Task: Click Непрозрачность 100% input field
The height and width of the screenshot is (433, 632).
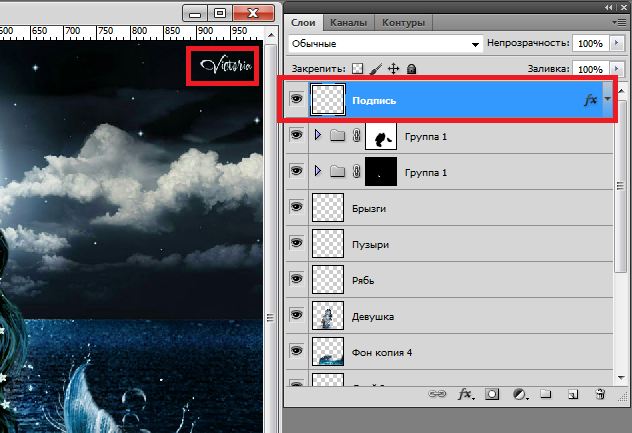Action: 590,43
